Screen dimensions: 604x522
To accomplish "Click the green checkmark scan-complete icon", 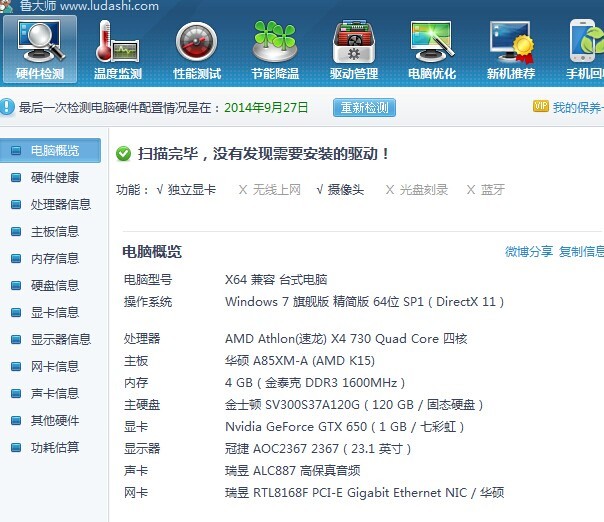I will pyautogui.click(x=123, y=154).
